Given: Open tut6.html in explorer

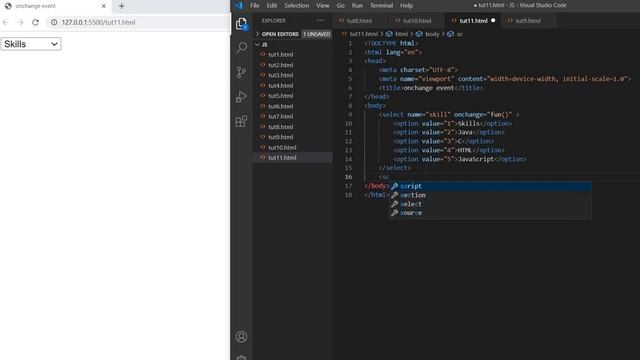Looking at the screenshot, I should [293, 106].
